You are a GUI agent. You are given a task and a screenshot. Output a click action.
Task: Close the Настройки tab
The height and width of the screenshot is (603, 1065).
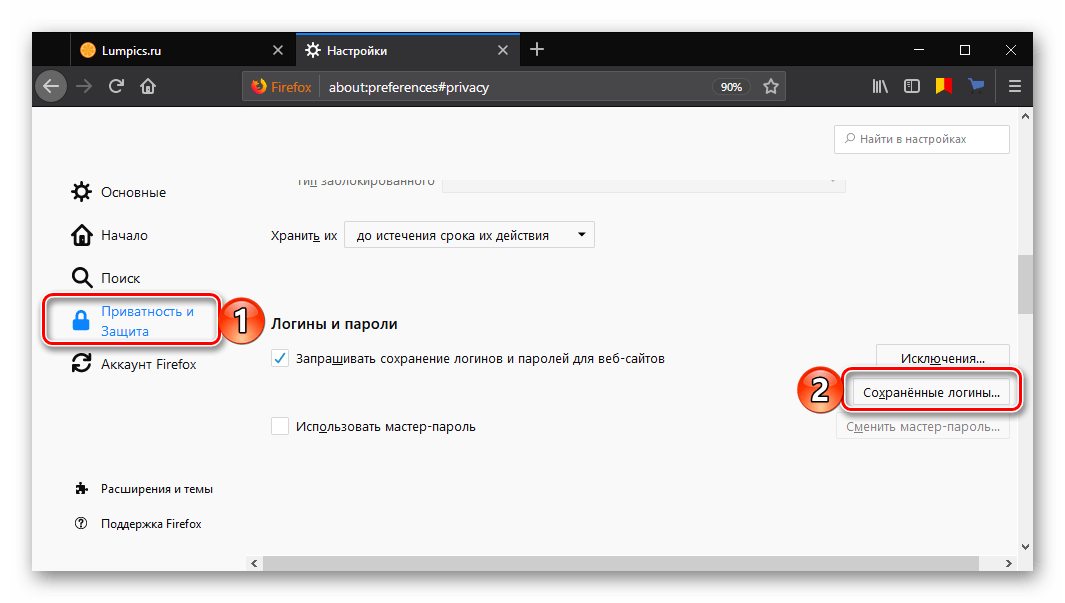503,50
